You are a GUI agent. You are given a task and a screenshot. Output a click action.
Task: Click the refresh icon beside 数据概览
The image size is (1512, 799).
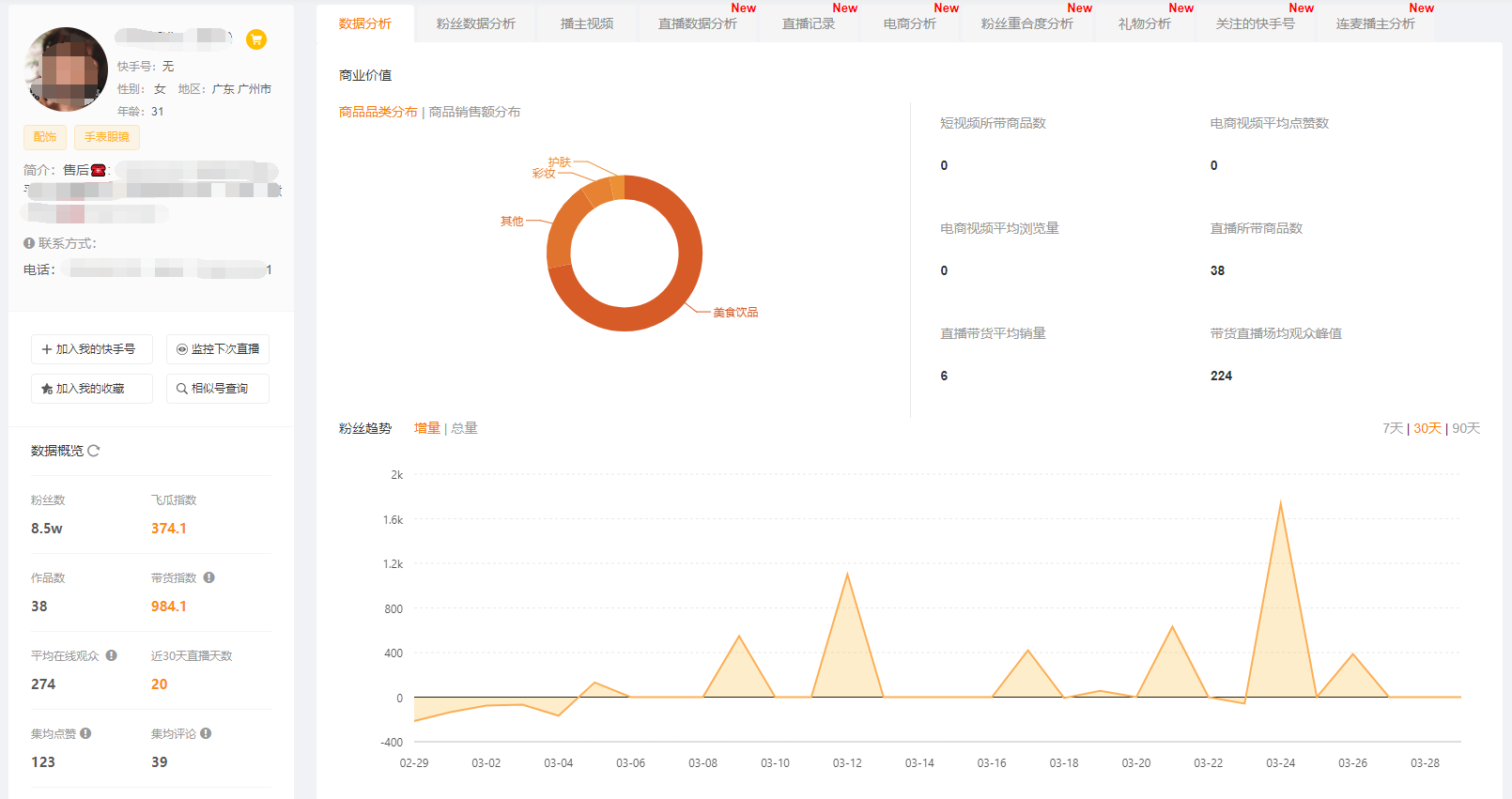[94, 451]
